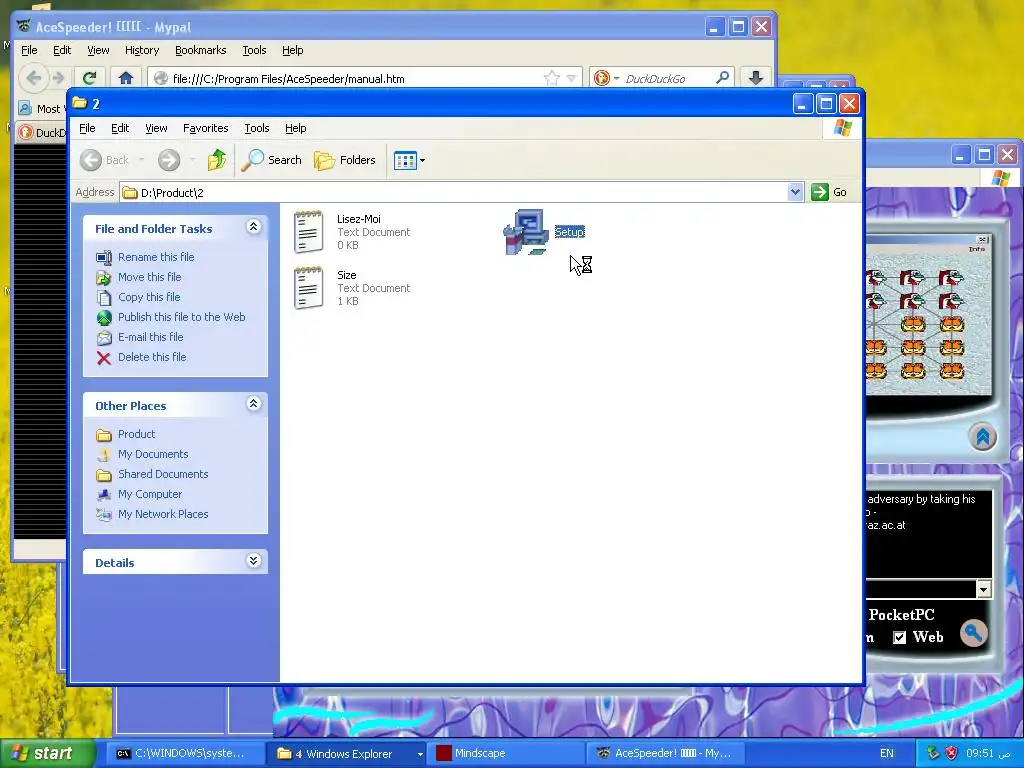Select the Lisez-Moi text document icon

point(308,232)
